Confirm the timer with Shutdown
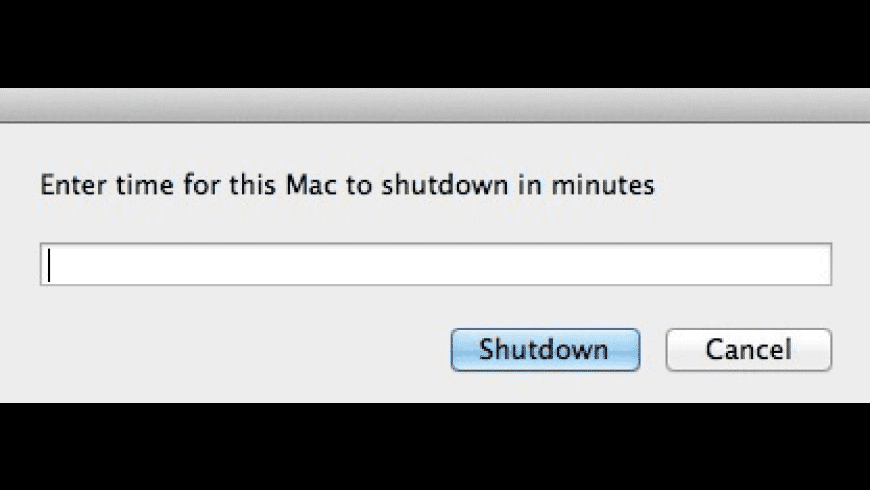The image size is (870, 490). (x=545, y=350)
